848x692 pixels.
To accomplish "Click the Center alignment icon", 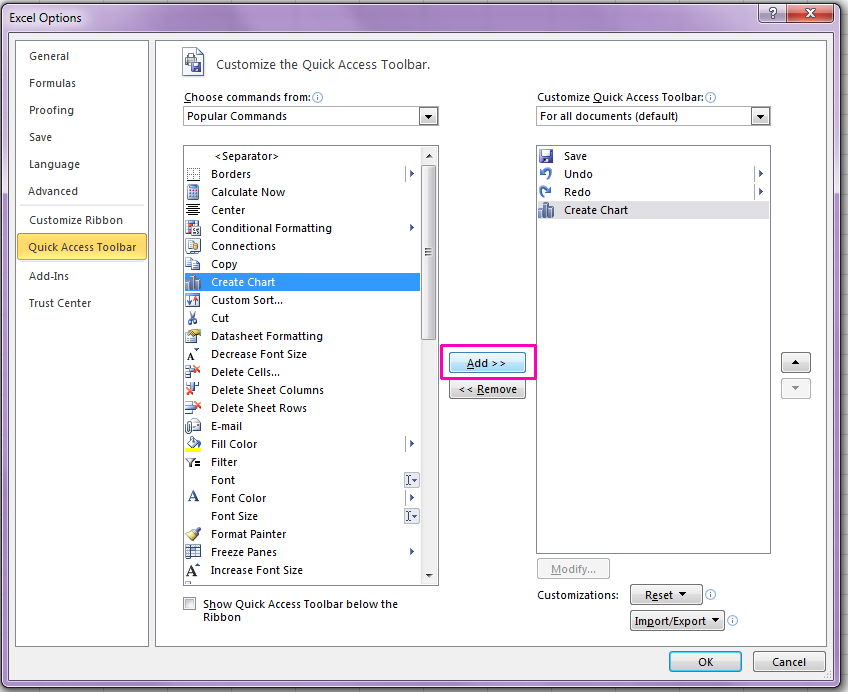I will coord(193,210).
